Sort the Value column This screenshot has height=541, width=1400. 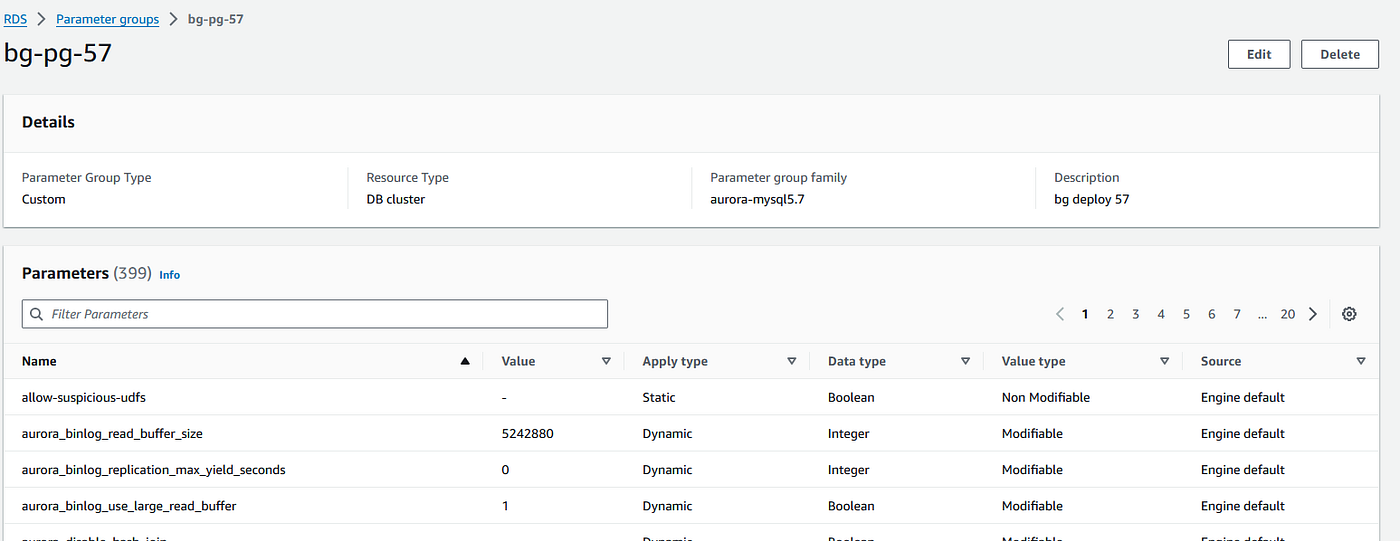tap(606, 361)
